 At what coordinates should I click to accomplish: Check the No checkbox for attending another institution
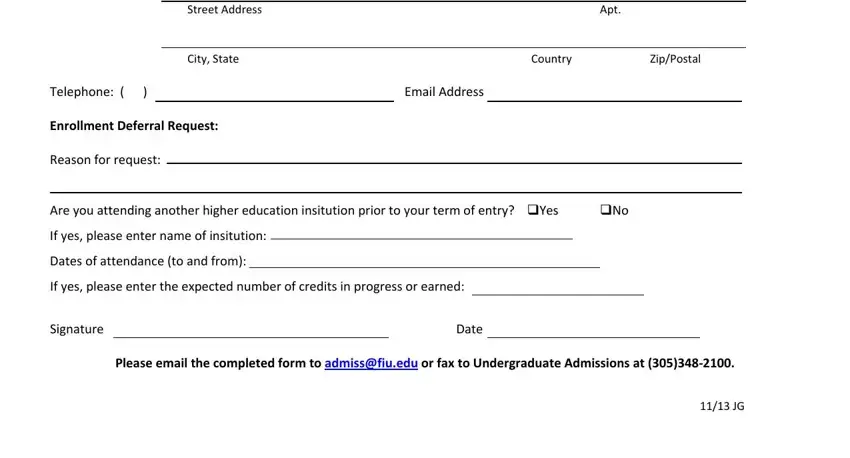[x=606, y=210]
